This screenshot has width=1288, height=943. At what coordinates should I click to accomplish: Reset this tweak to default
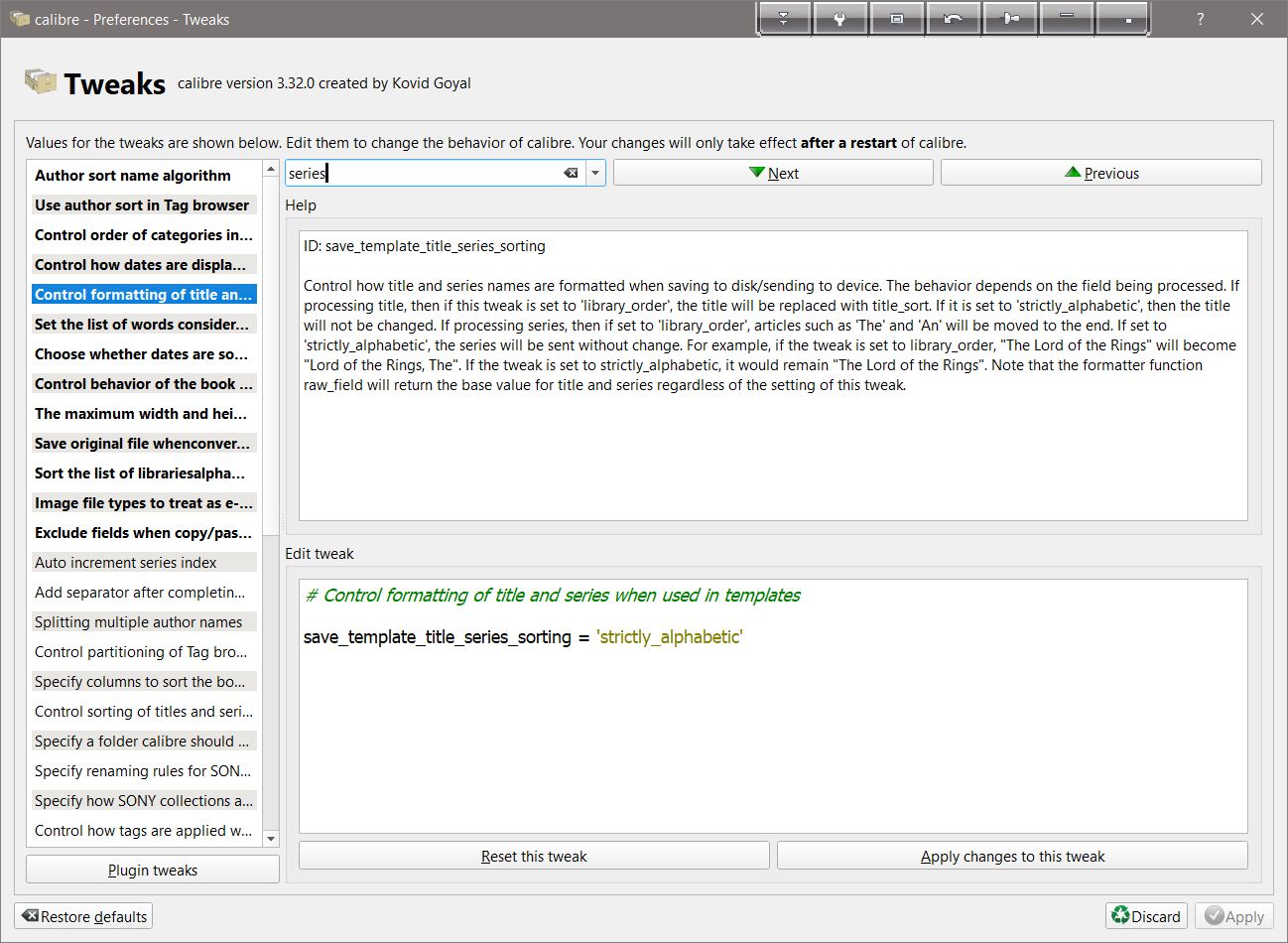(534, 856)
